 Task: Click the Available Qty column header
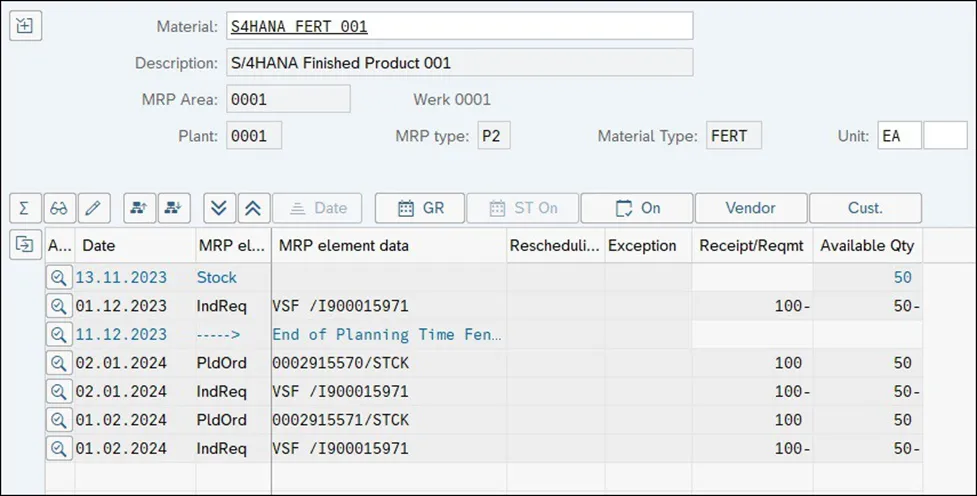(865, 245)
